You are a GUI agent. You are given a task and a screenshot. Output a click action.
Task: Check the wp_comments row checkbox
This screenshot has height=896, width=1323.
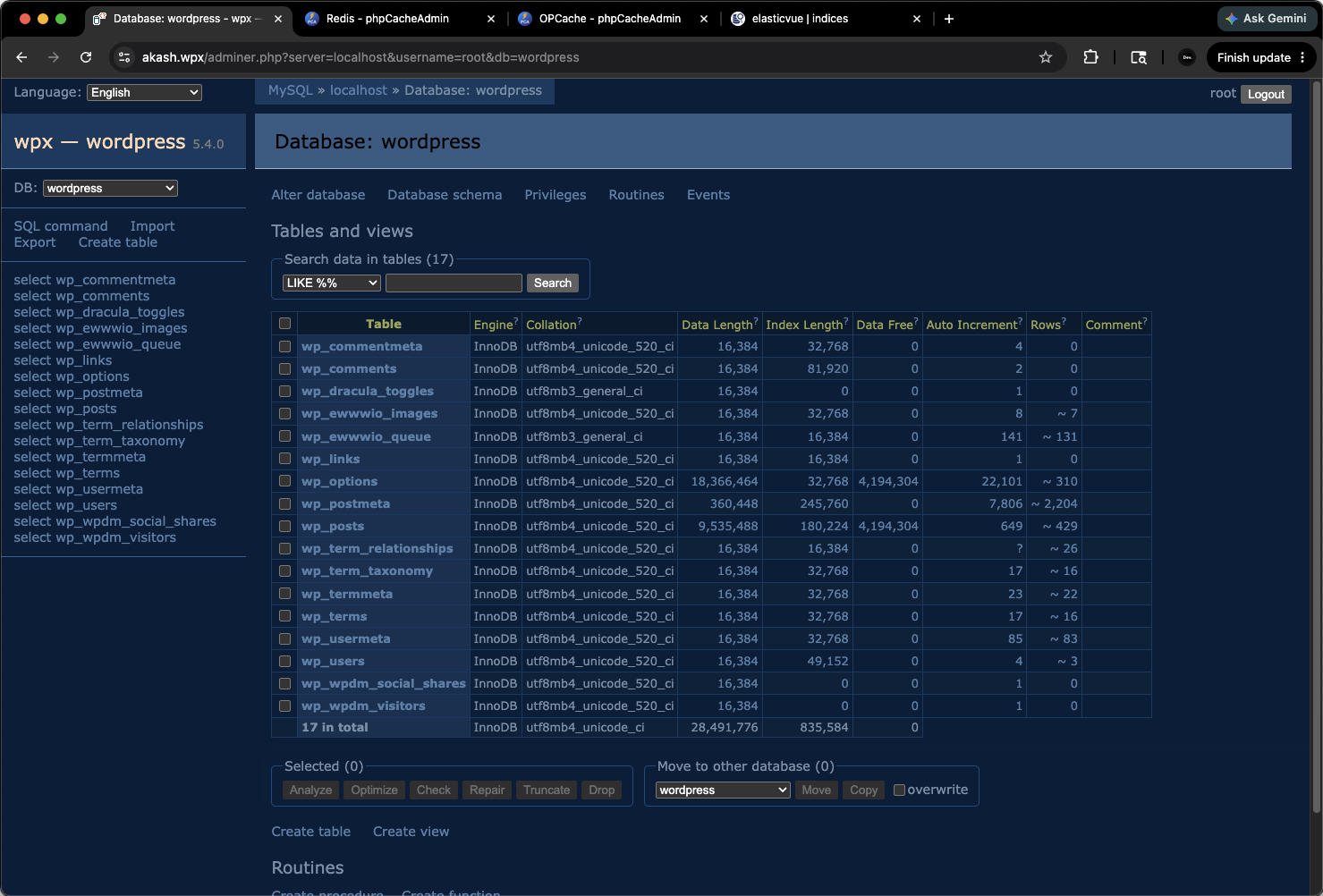[x=284, y=368]
